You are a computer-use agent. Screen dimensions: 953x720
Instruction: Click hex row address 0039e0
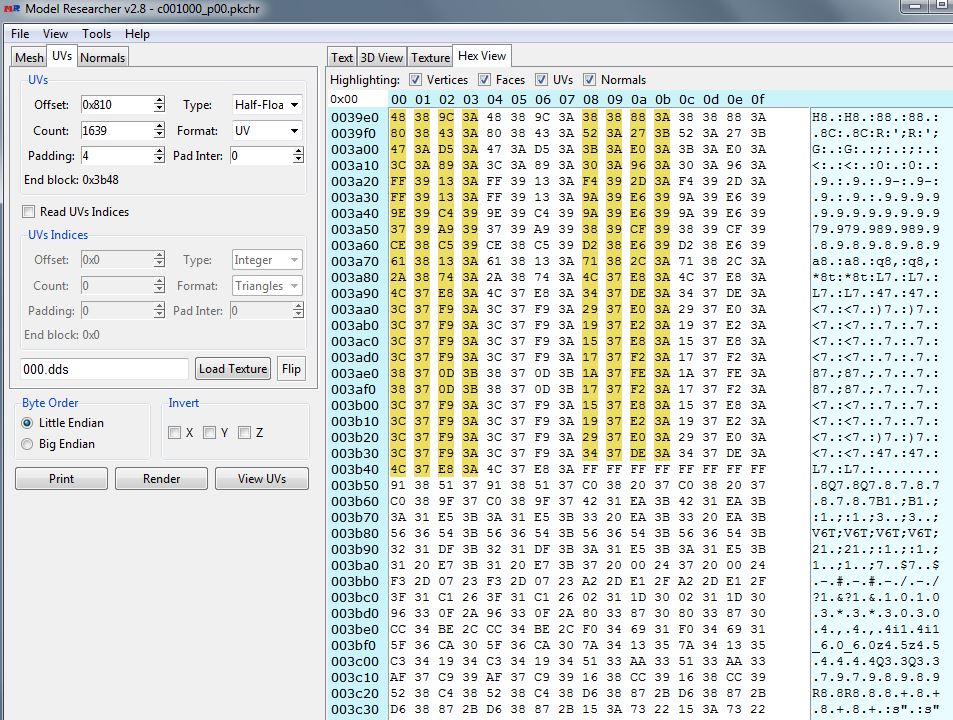point(355,117)
